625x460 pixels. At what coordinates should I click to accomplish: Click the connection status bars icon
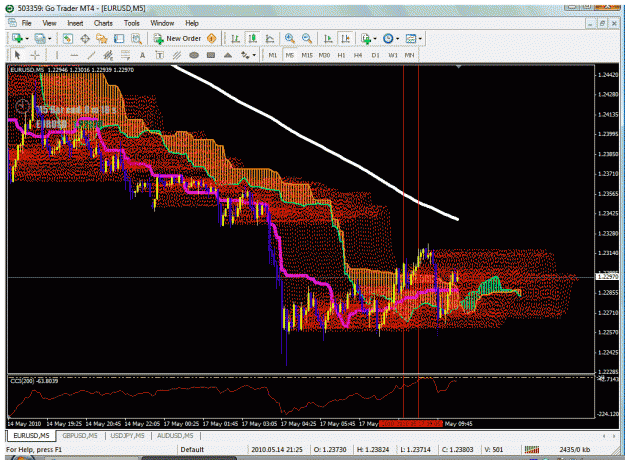coord(531,449)
